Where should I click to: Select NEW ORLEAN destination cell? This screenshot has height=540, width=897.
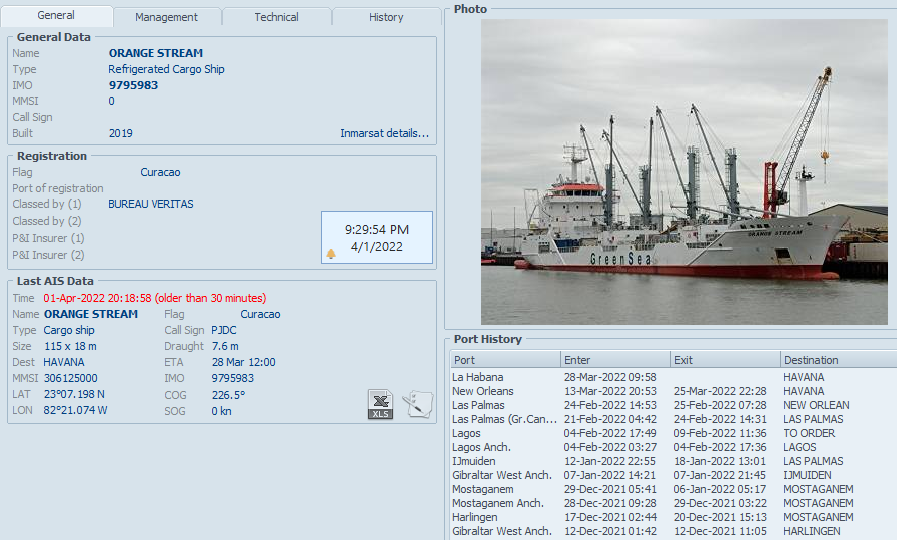click(816, 405)
